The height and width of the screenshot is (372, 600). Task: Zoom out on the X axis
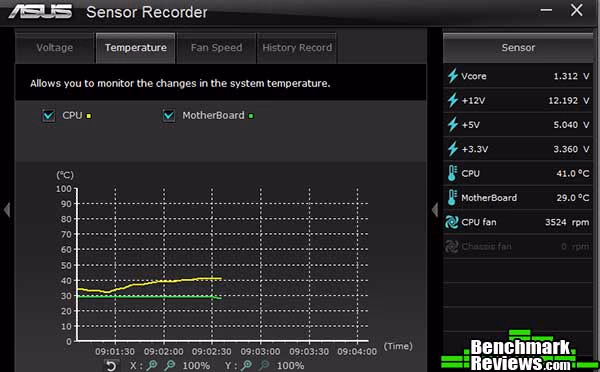click(x=170, y=365)
